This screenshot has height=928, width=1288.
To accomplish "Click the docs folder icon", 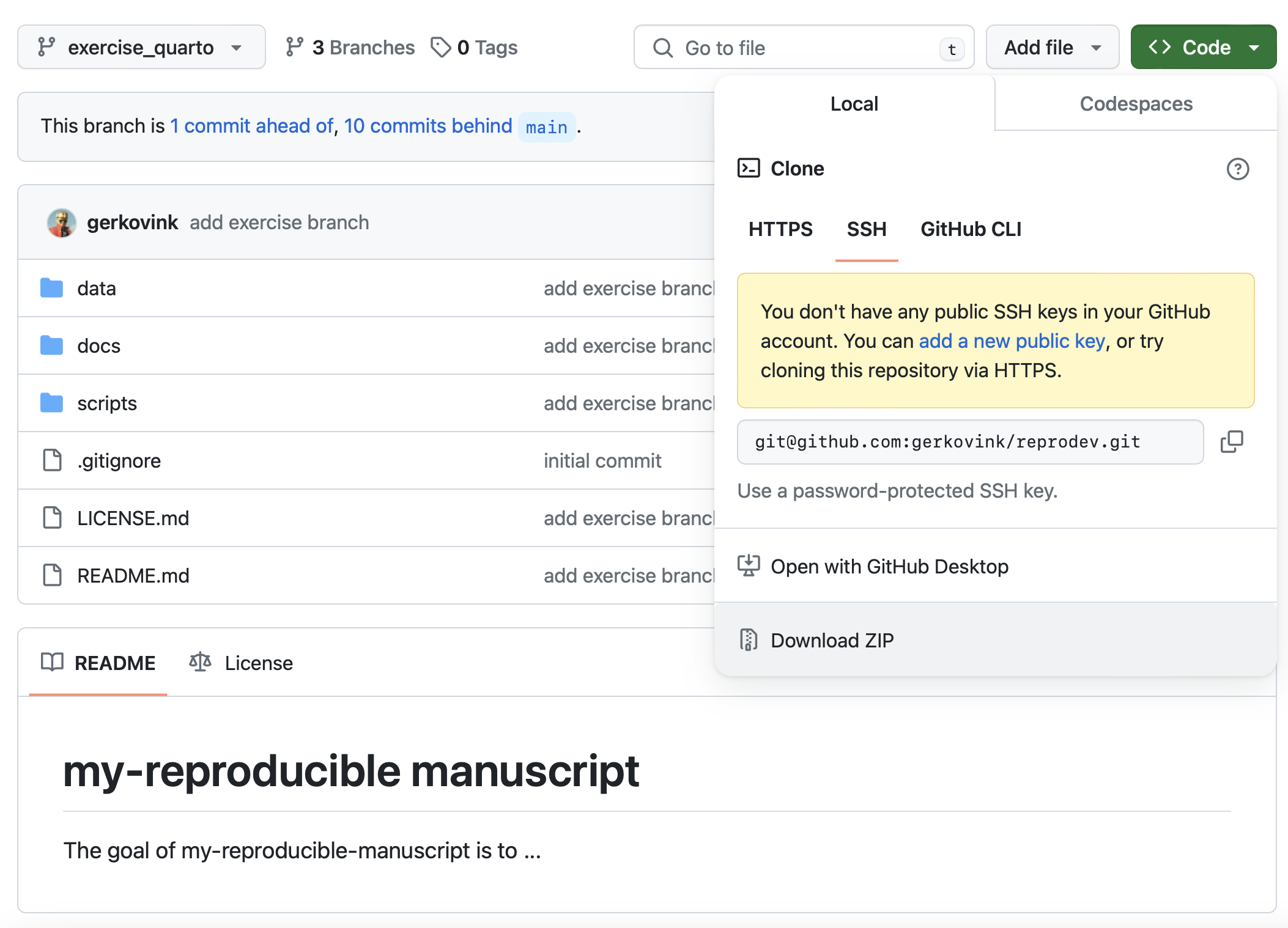I will (52, 345).
